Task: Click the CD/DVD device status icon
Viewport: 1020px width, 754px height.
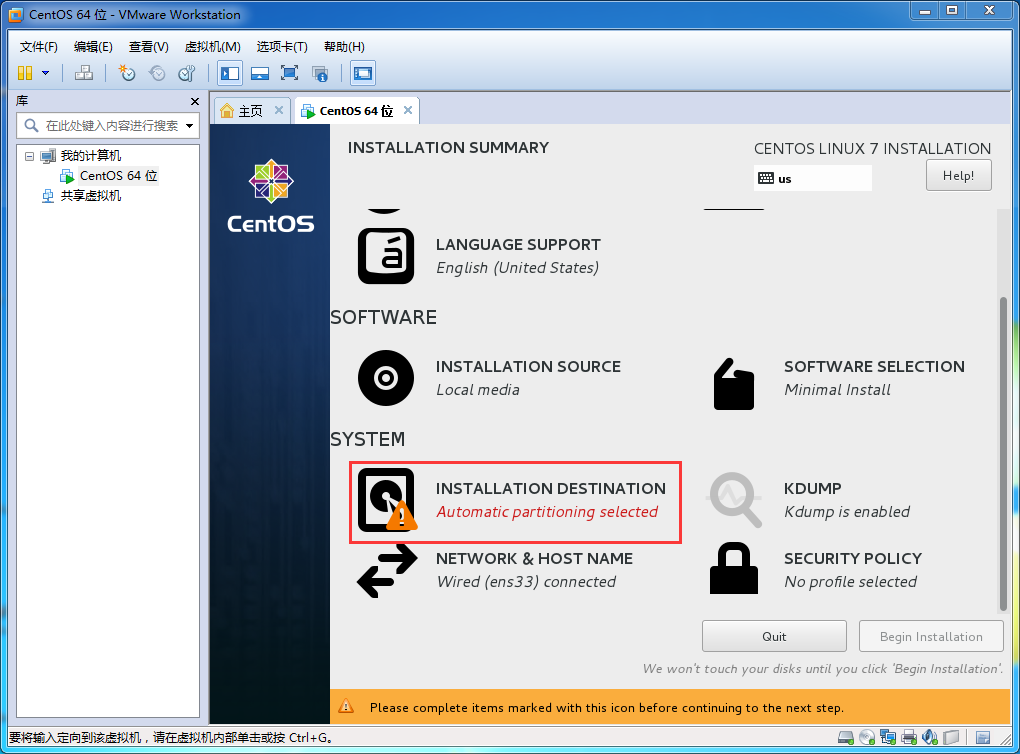Action: point(866,738)
